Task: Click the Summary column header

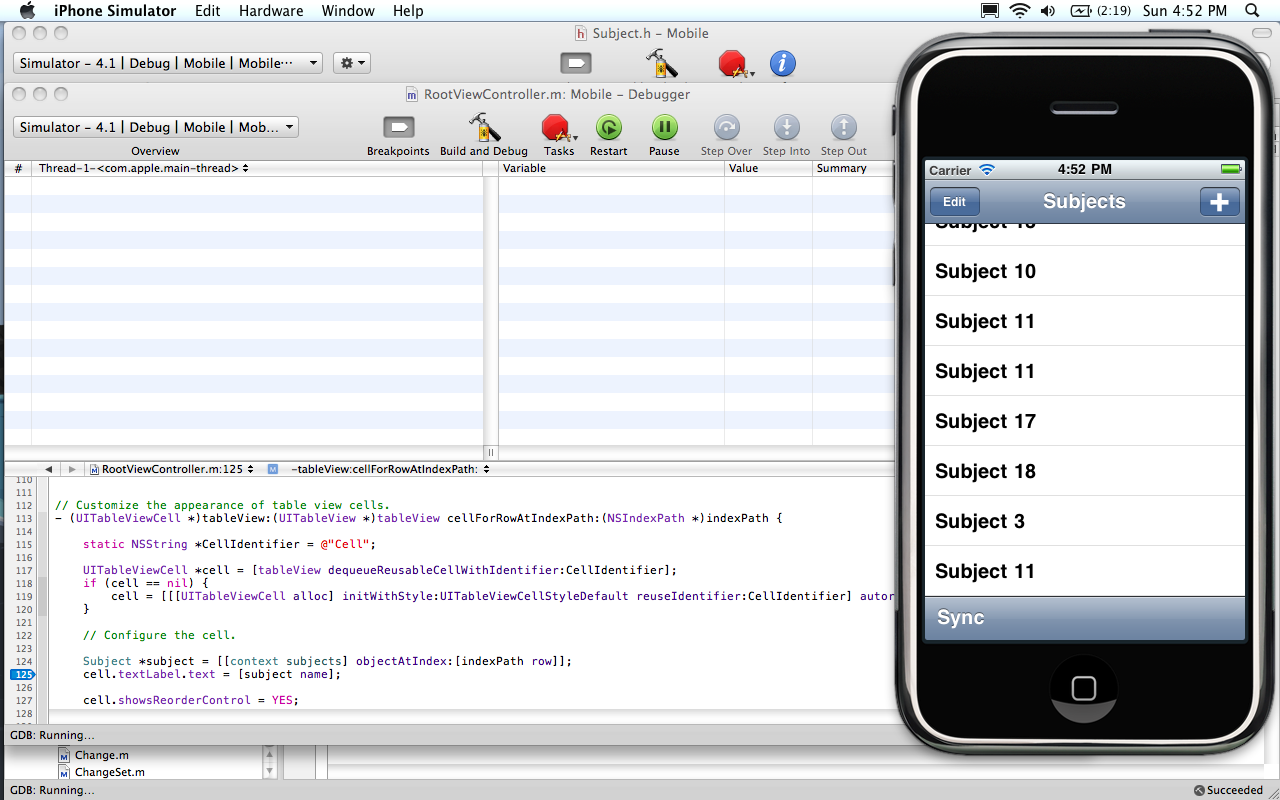Action: tap(853, 168)
